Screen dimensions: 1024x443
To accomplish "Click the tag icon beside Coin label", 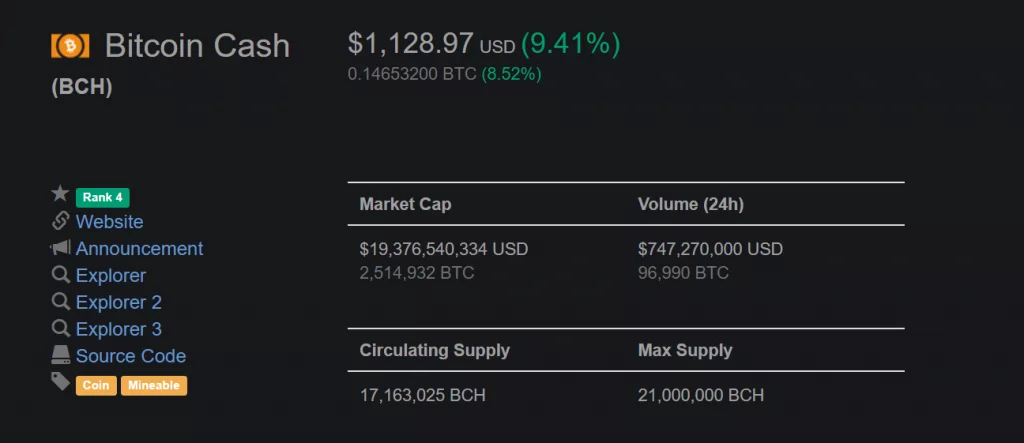I will 60,382.
